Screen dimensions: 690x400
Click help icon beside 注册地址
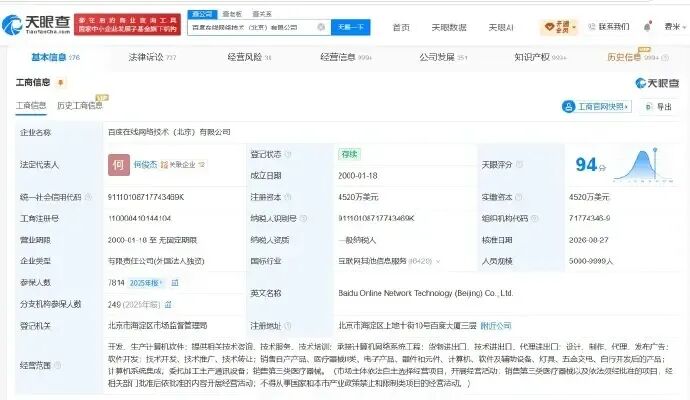[x=288, y=326]
